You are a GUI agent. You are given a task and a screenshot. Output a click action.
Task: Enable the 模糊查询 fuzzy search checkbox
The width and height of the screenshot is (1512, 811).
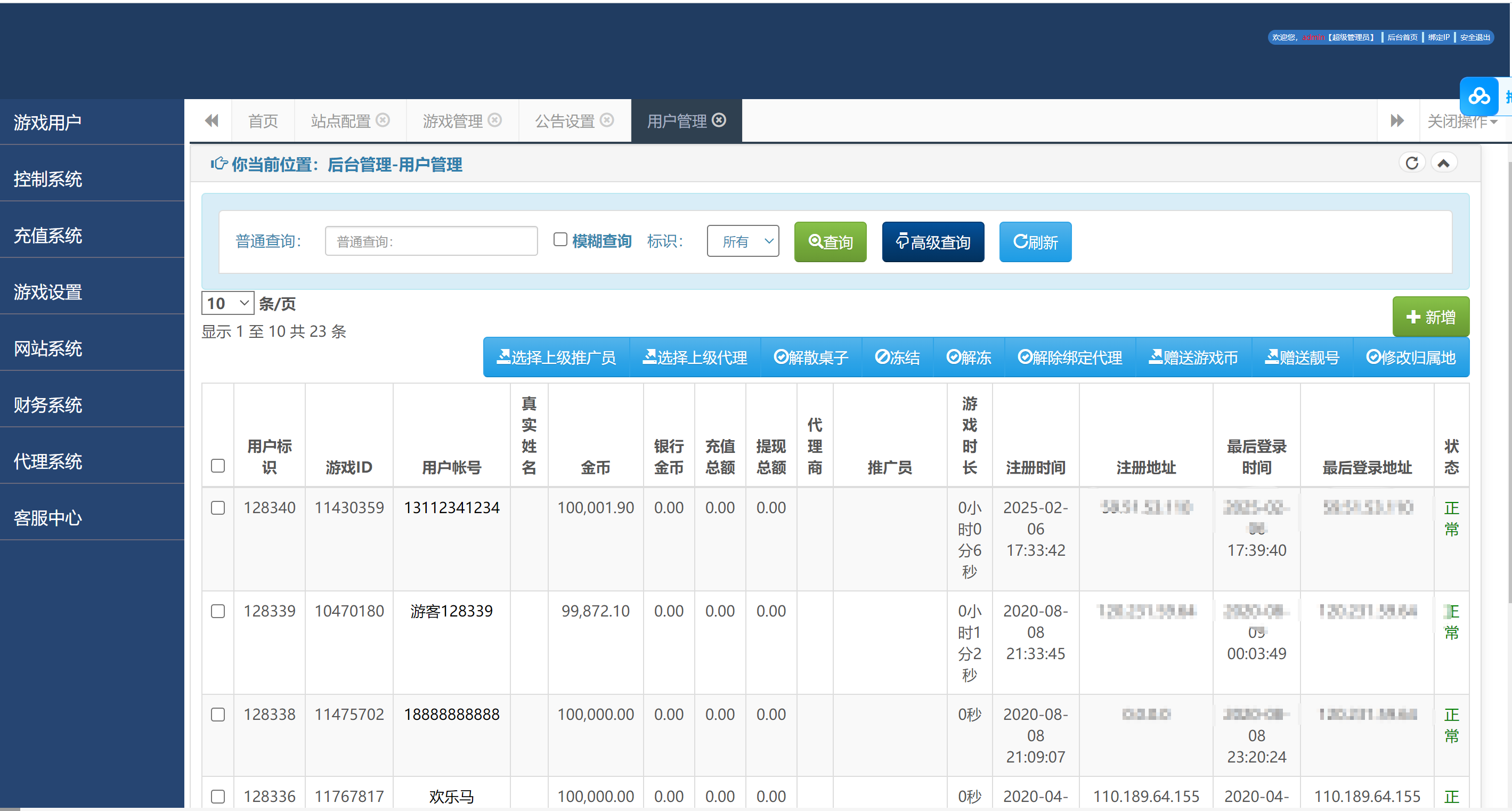click(560, 240)
